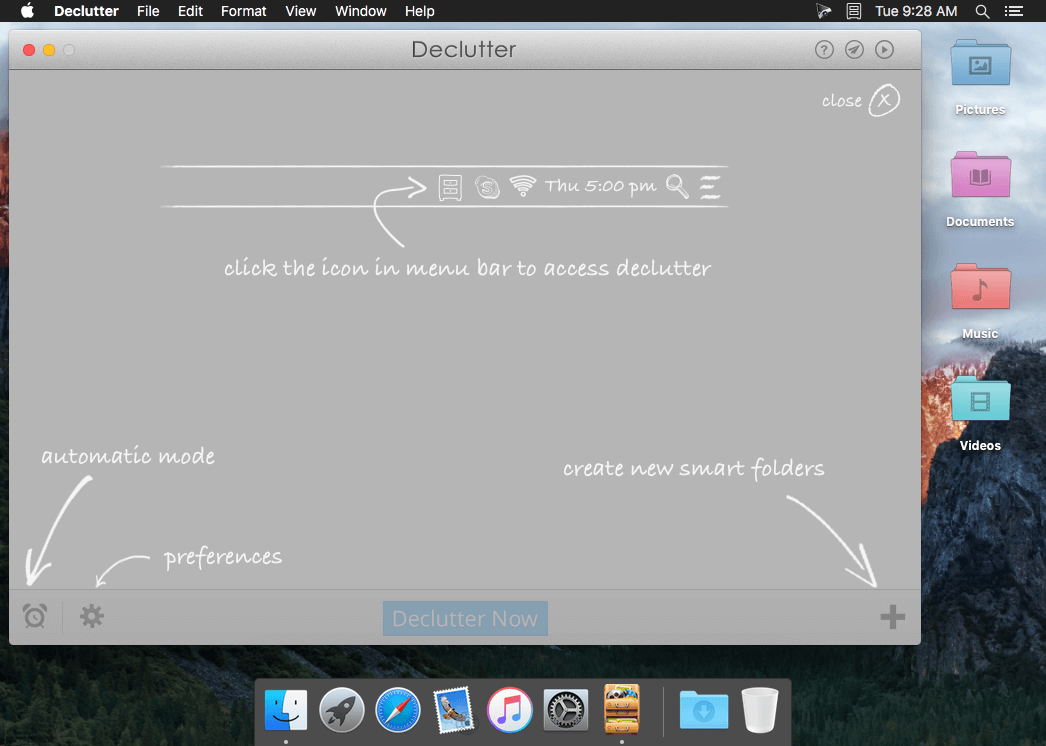
Task: Open the Edit menu
Action: [x=190, y=11]
